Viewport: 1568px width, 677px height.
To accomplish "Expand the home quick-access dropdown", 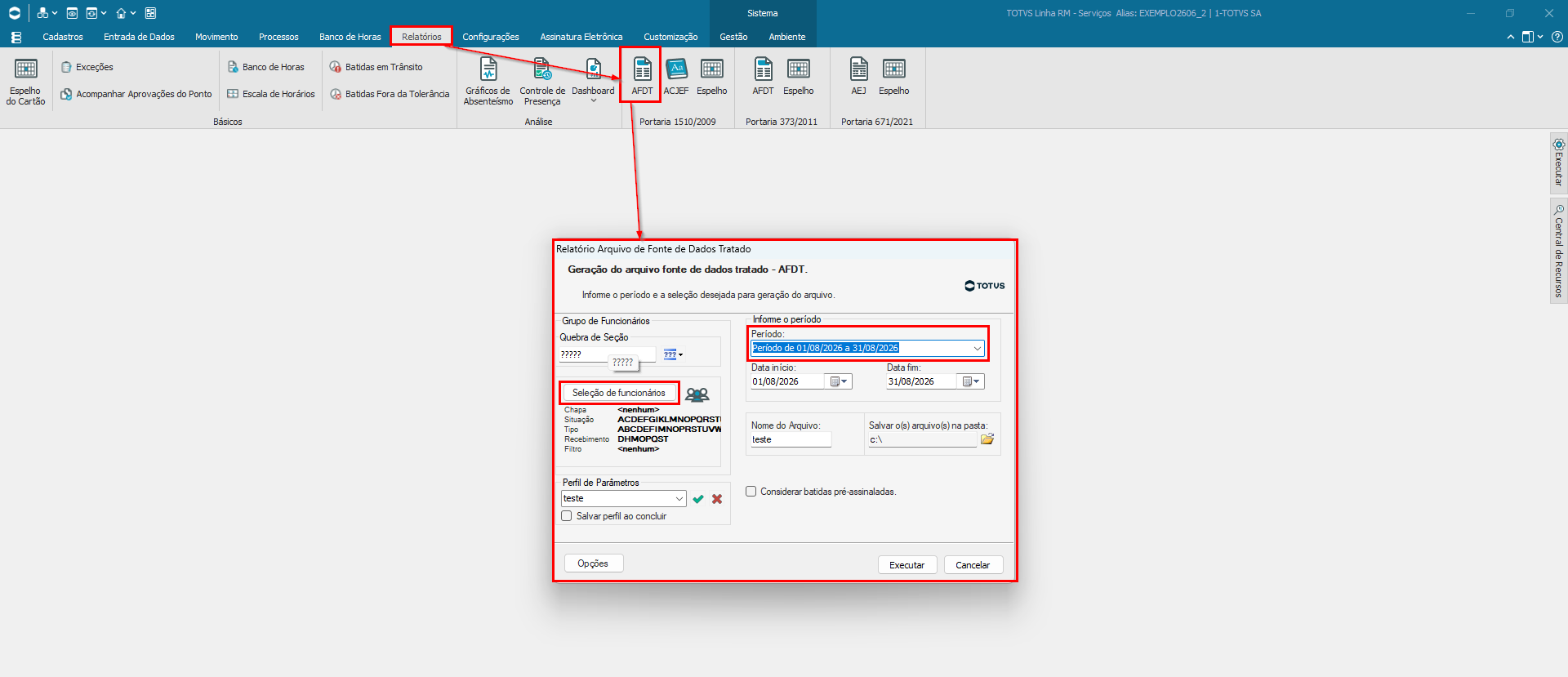I will coord(133,13).
